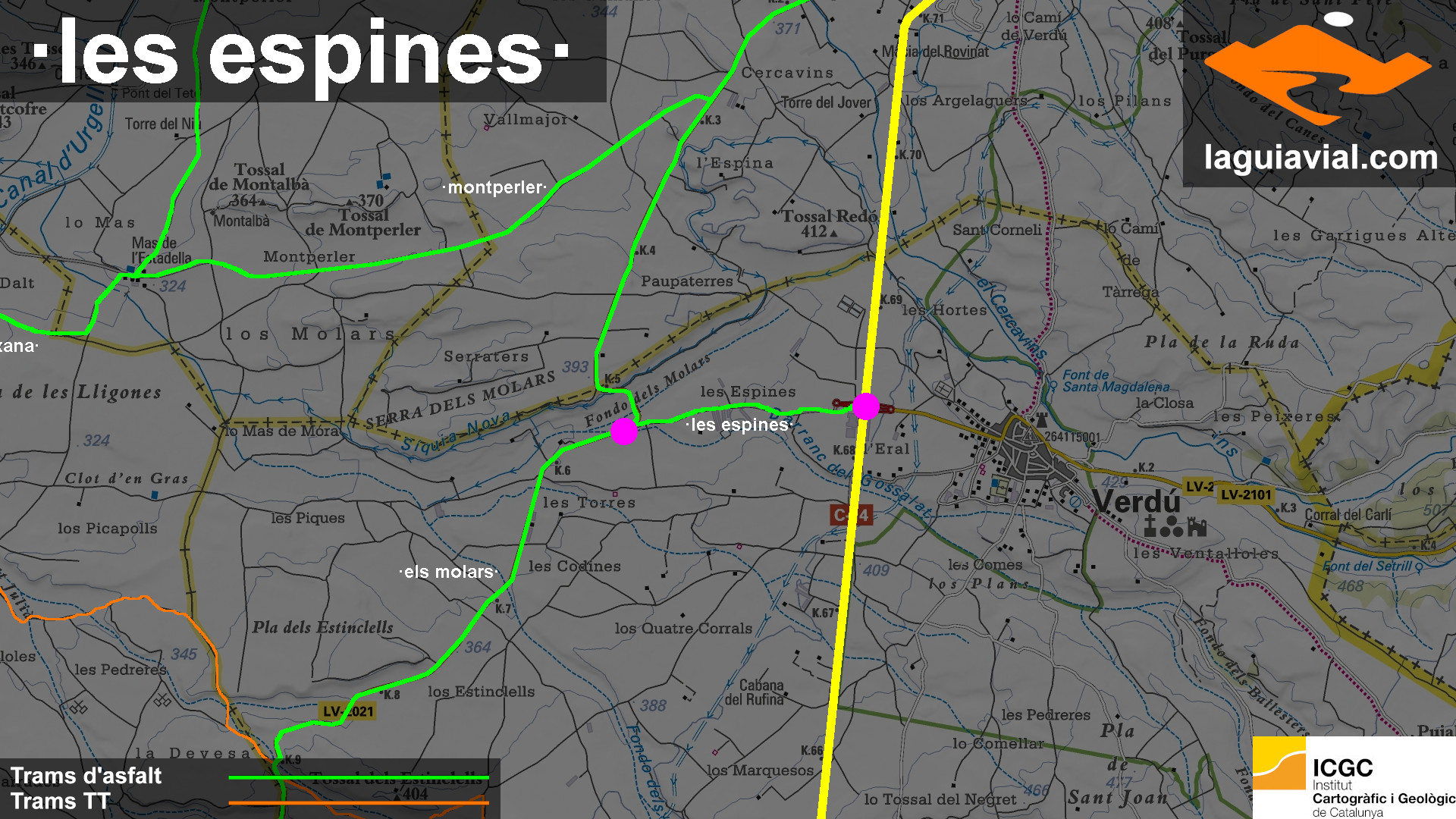Select the white "les espines" route label
Viewport: 1456px width, 819px height.
point(739,425)
